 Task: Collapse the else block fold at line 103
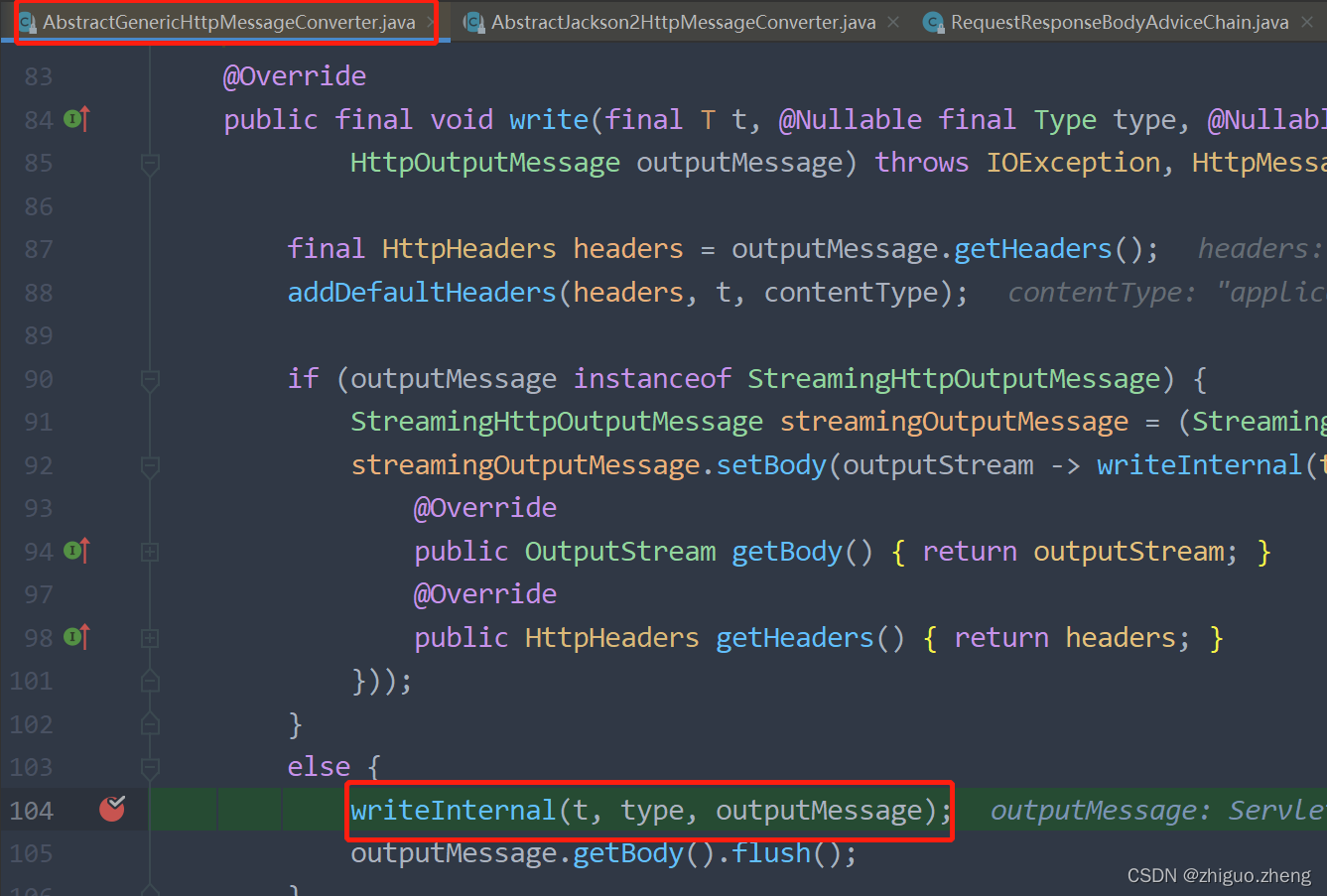[150, 767]
